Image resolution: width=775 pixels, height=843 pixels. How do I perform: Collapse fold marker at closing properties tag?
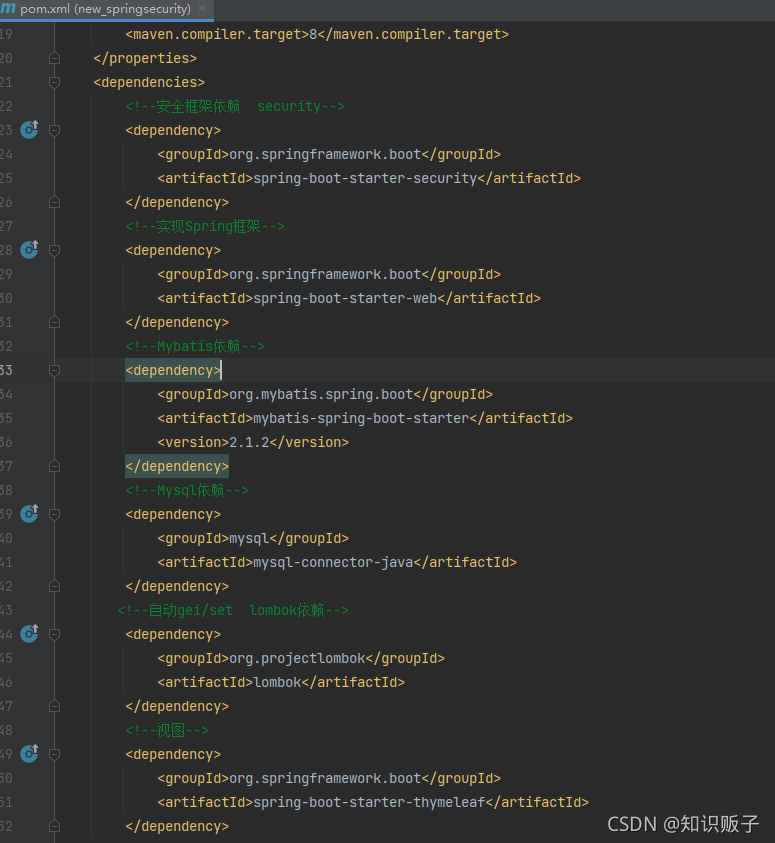click(x=54, y=58)
